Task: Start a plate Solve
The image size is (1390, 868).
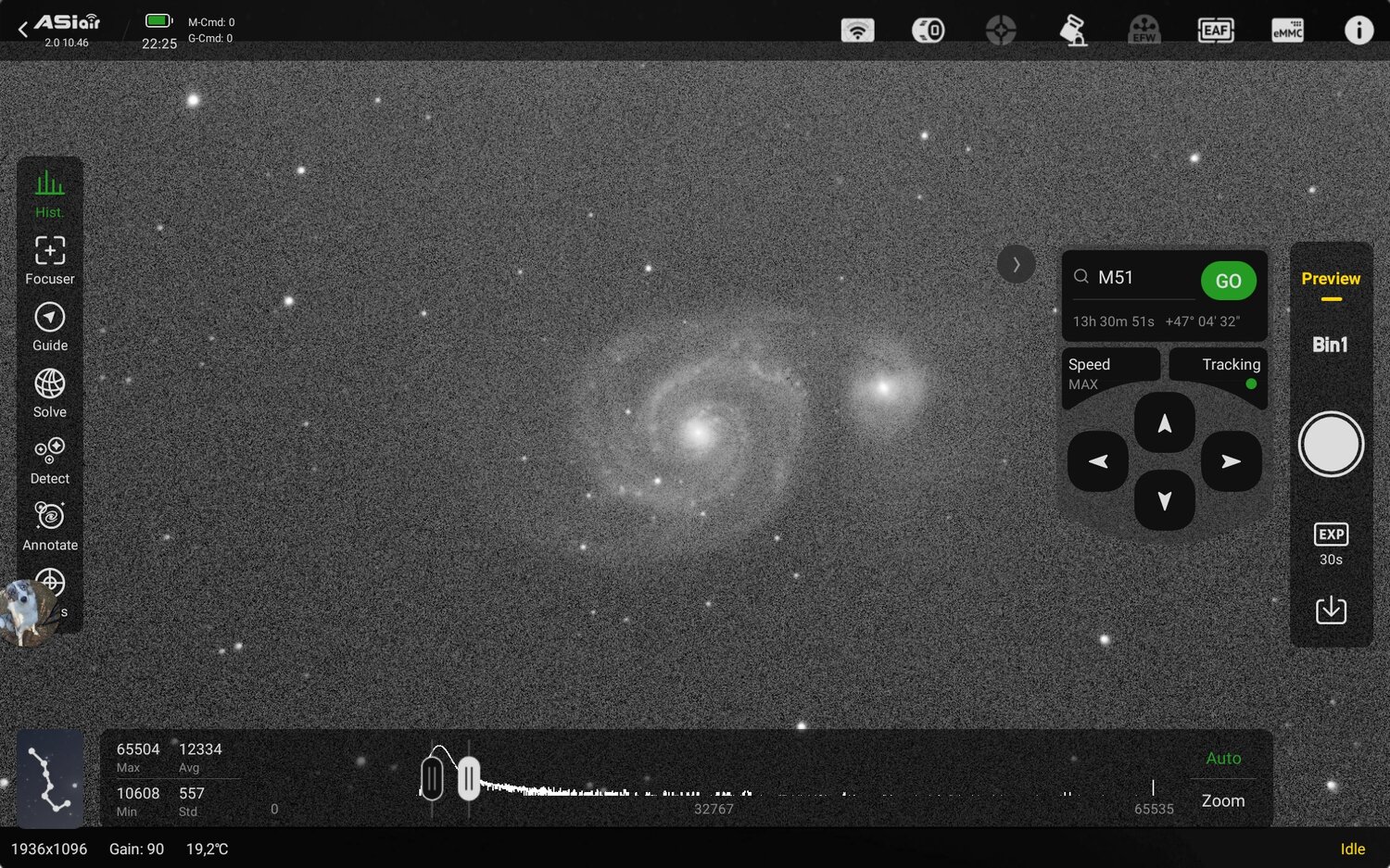Action: coord(49,392)
